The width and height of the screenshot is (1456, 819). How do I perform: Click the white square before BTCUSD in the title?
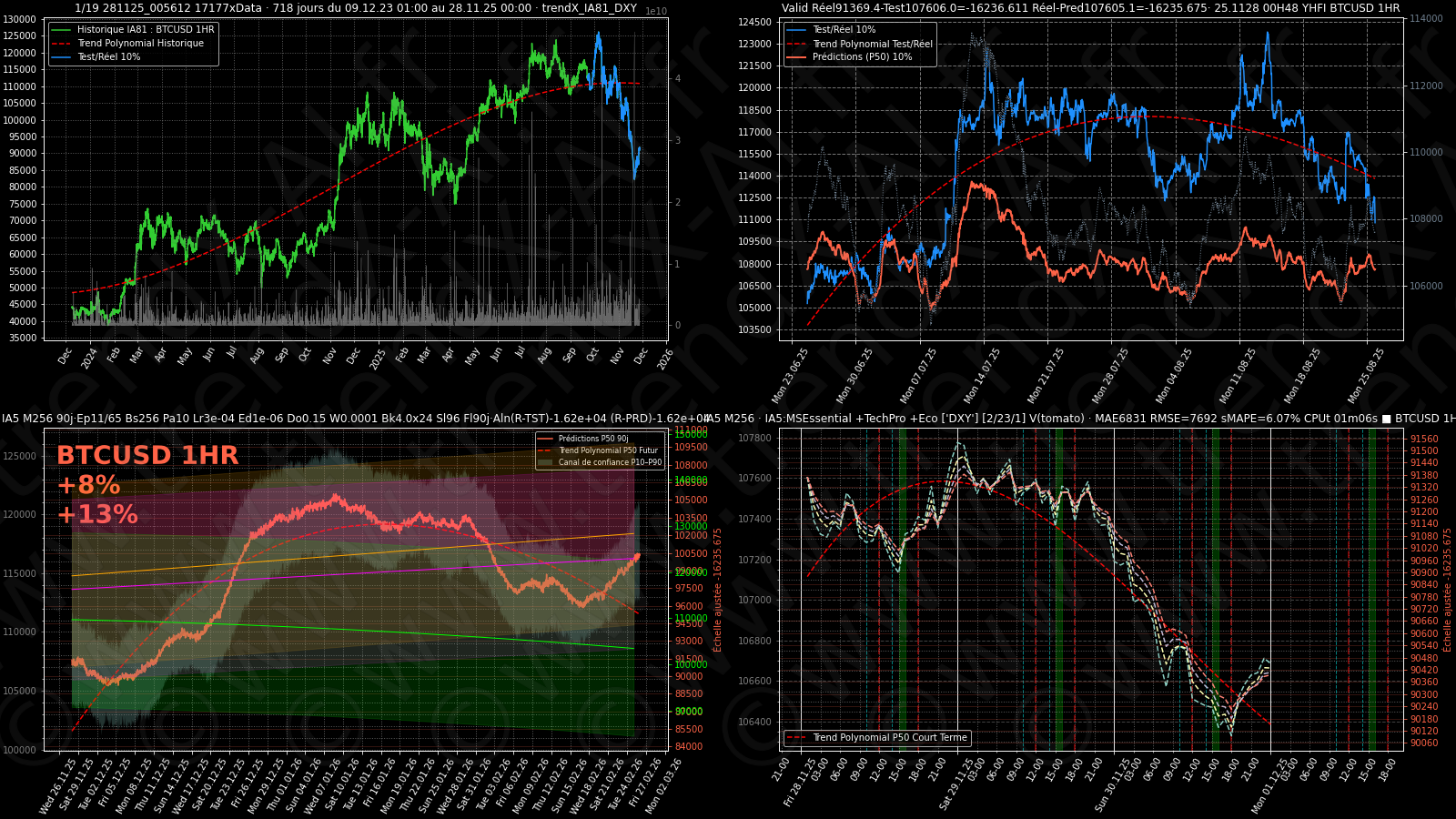pos(1386,419)
